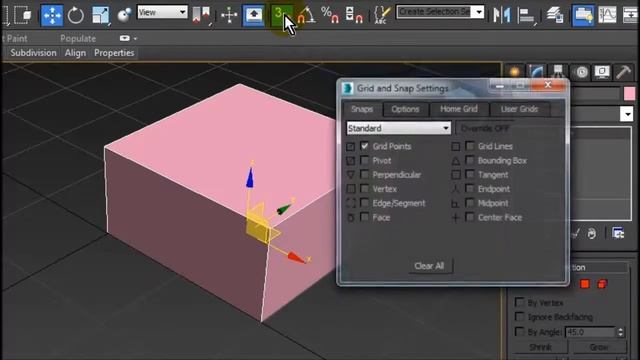
Task: Toggle the Ribbon icon
Action: coord(583,16)
